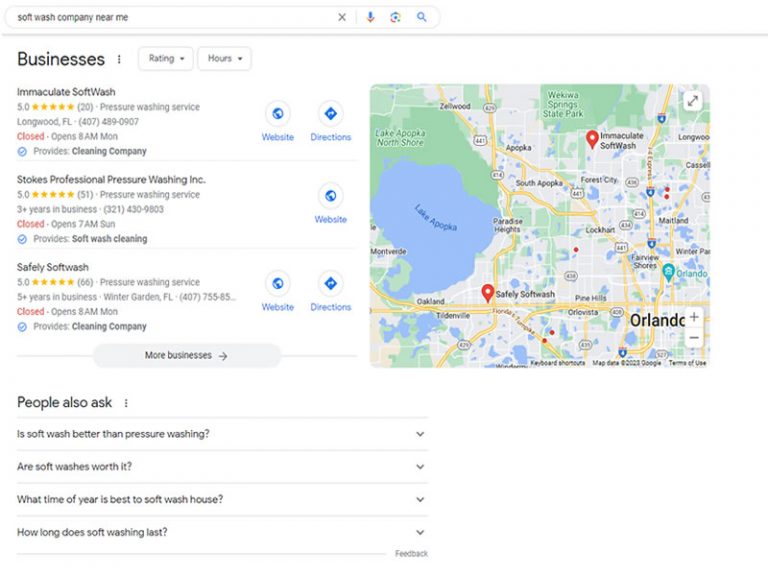Image resolution: width=768 pixels, height=576 pixels.
Task: Click the Apopka town label on the map
Action: tap(518, 147)
